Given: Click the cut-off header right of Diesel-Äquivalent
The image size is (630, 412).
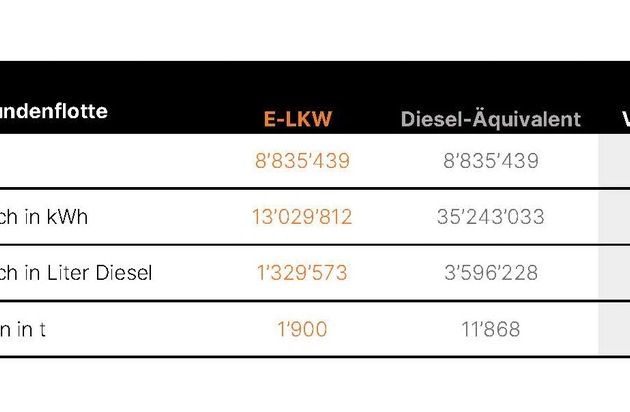Looking at the screenshot, I should coord(624,119).
